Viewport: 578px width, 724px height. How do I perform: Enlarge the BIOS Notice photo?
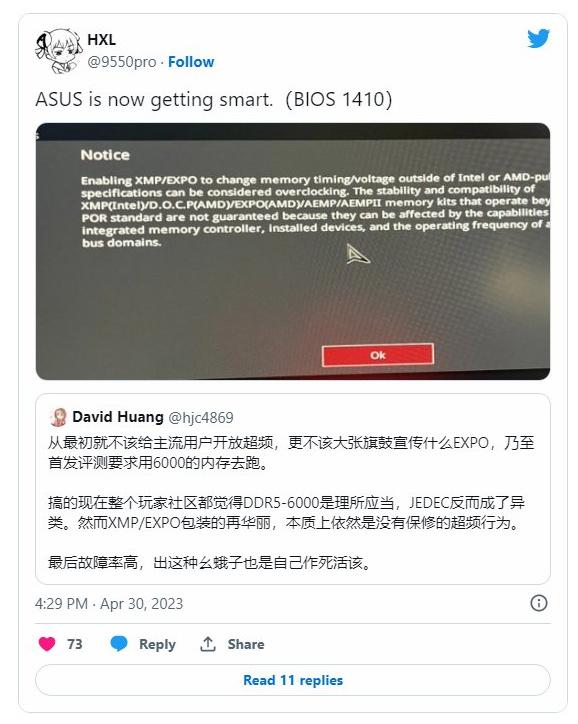(x=293, y=251)
